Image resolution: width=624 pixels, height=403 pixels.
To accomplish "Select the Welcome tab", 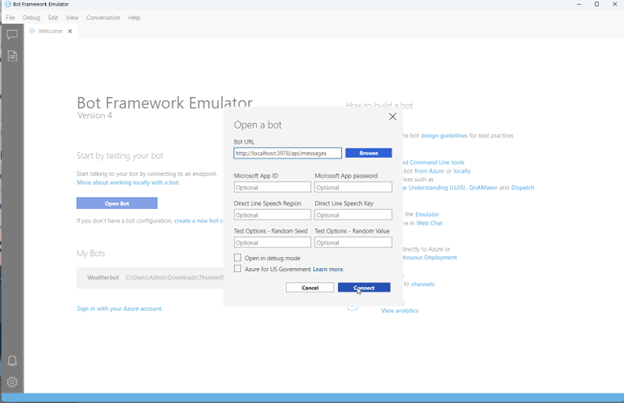I will point(49,31).
